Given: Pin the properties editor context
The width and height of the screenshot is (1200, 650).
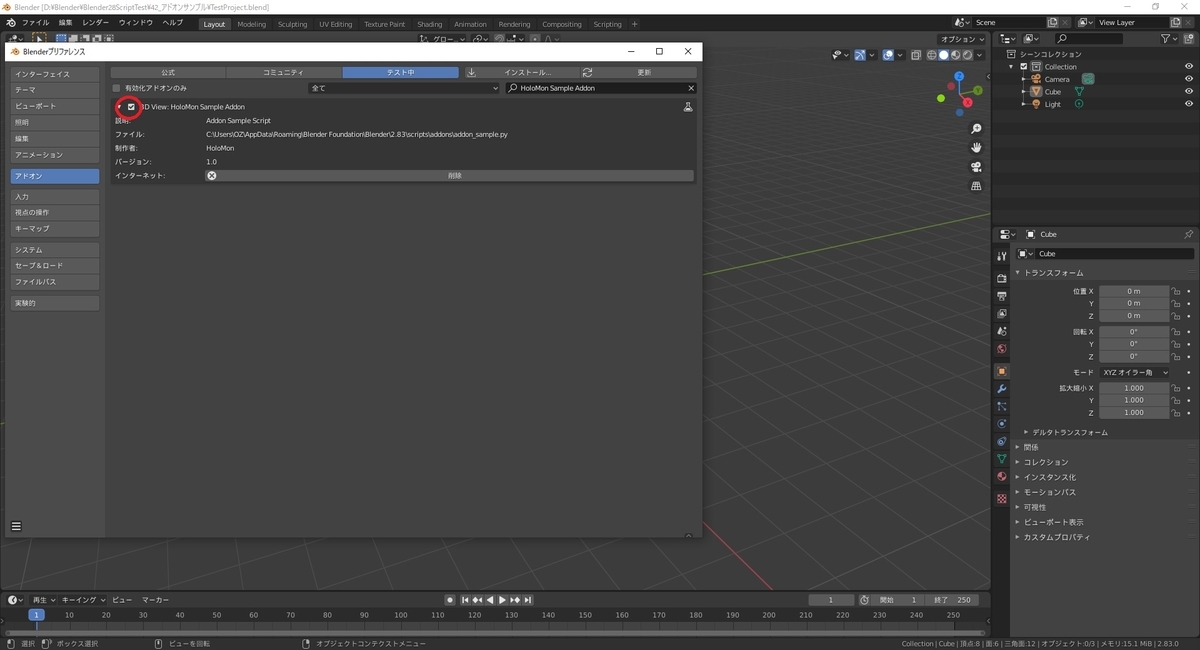Looking at the screenshot, I should tap(1188, 234).
